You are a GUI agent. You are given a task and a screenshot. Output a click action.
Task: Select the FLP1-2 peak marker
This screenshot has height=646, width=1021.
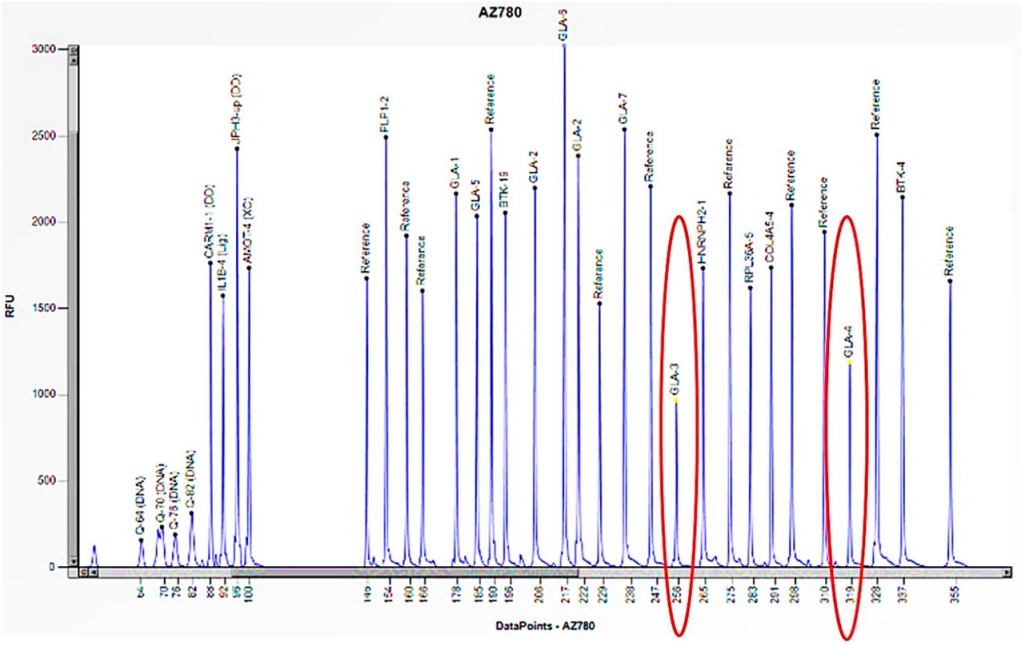pos(386,137)
